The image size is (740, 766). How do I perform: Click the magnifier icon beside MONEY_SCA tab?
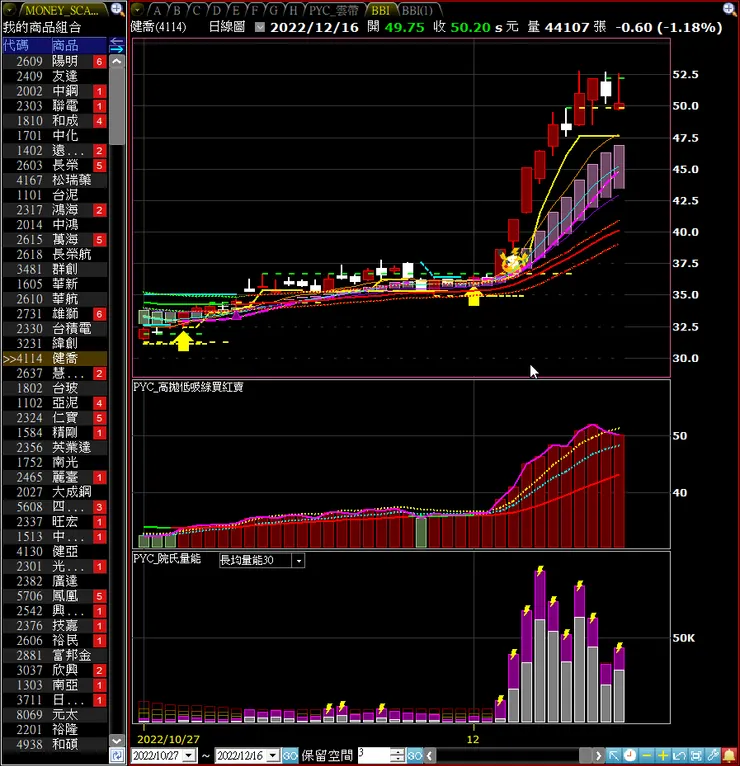117,9
